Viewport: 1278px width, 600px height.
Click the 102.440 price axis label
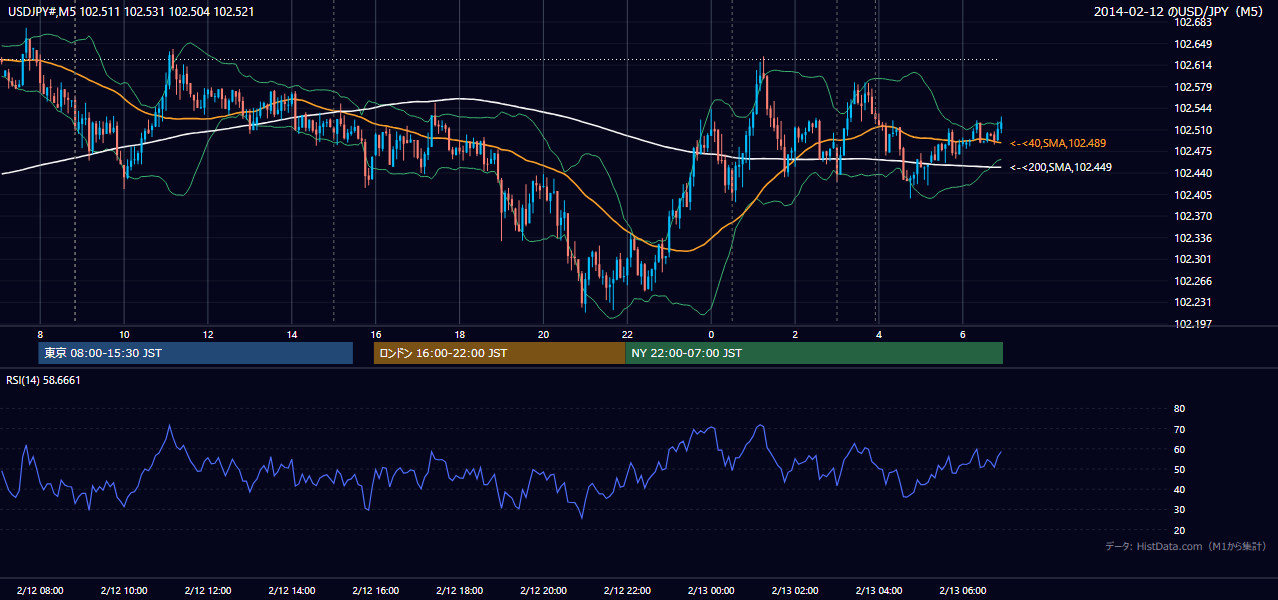(1193, 173)
